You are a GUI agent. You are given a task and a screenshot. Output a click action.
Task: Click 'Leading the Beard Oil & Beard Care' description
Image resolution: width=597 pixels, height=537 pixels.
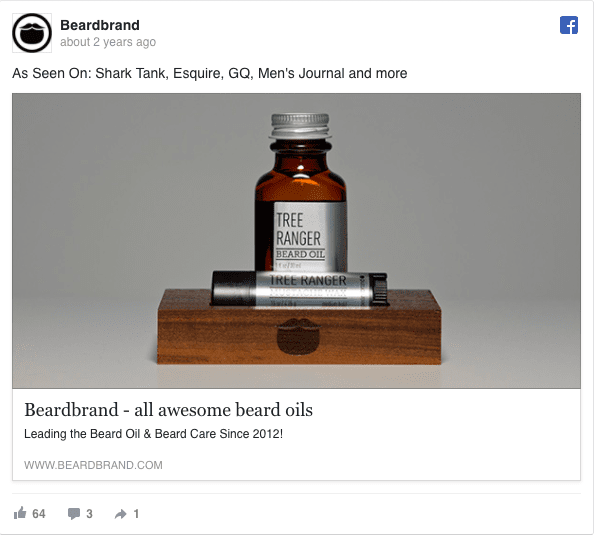(x=153, y=434)
